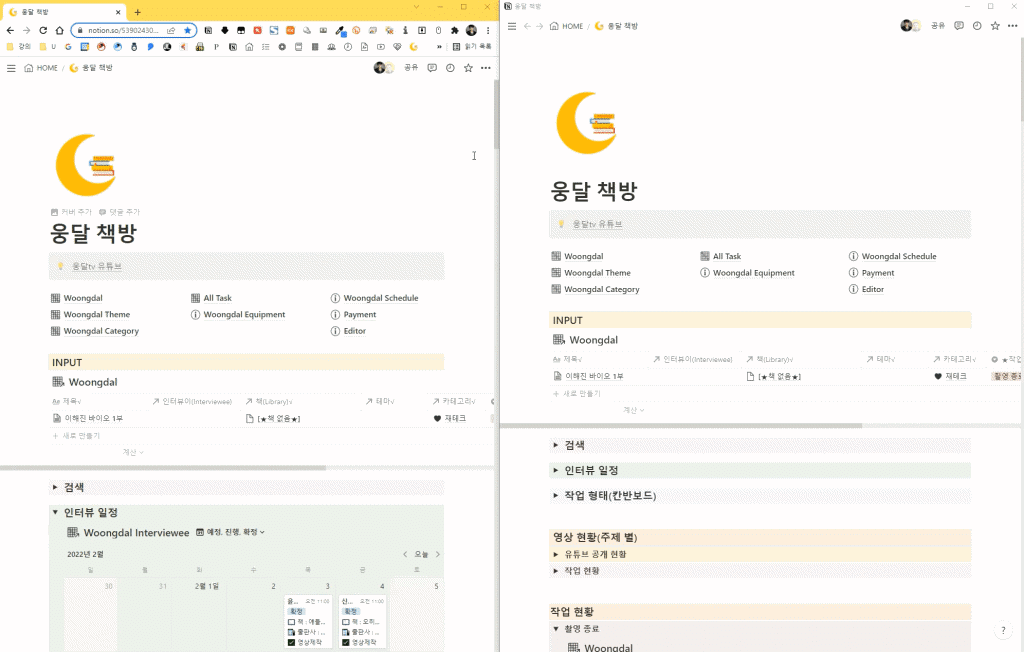This screenshot has height=652, width=1024.
Task: Check the 영상제작 checkbox in the calendar entry
Action: [x=290, y=641]
